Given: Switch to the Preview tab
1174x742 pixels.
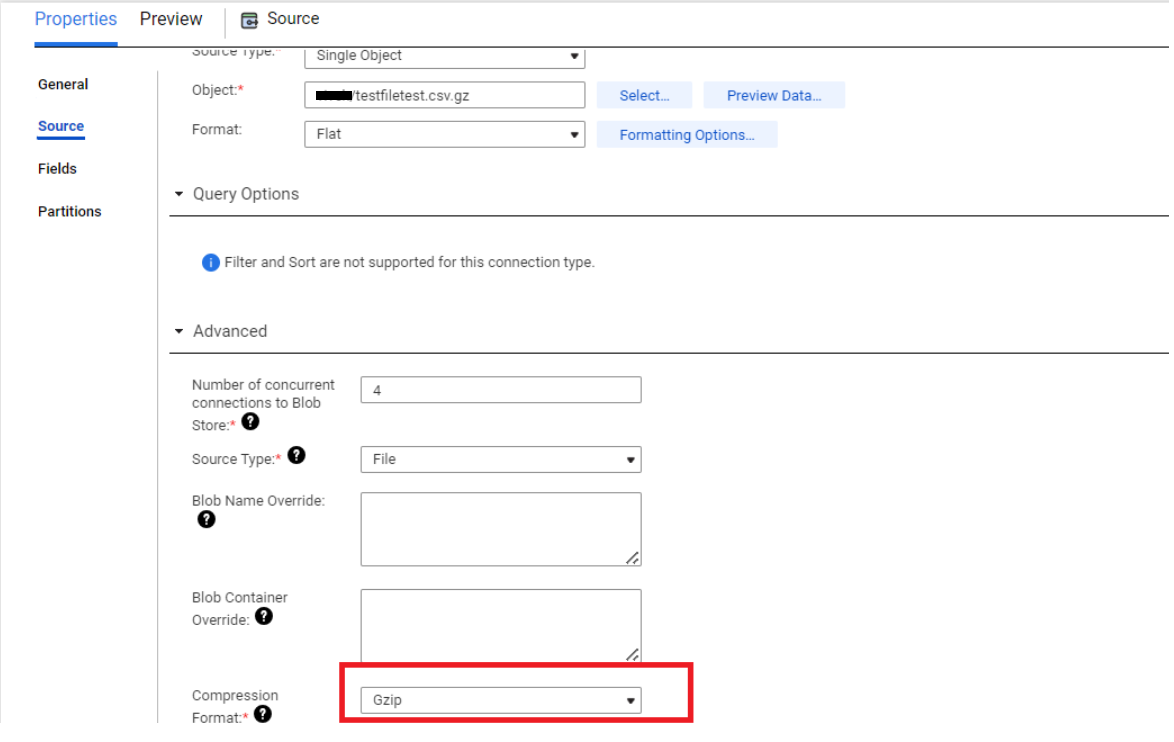Looking at the screenshot, I should (x=171, y=19).
